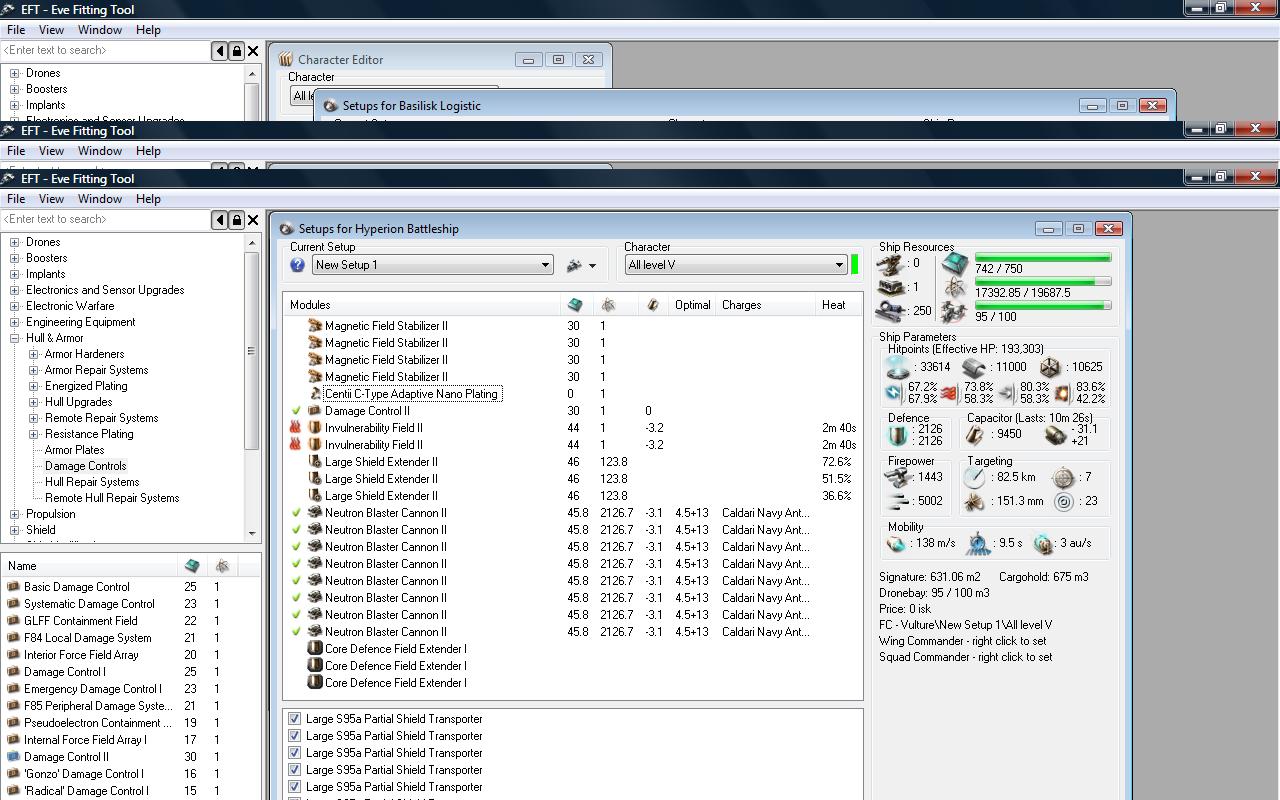1280x800 pixels.
Task: Click the explosive resistance icon showing 83.6%
Action: [x=1062, y=392]
